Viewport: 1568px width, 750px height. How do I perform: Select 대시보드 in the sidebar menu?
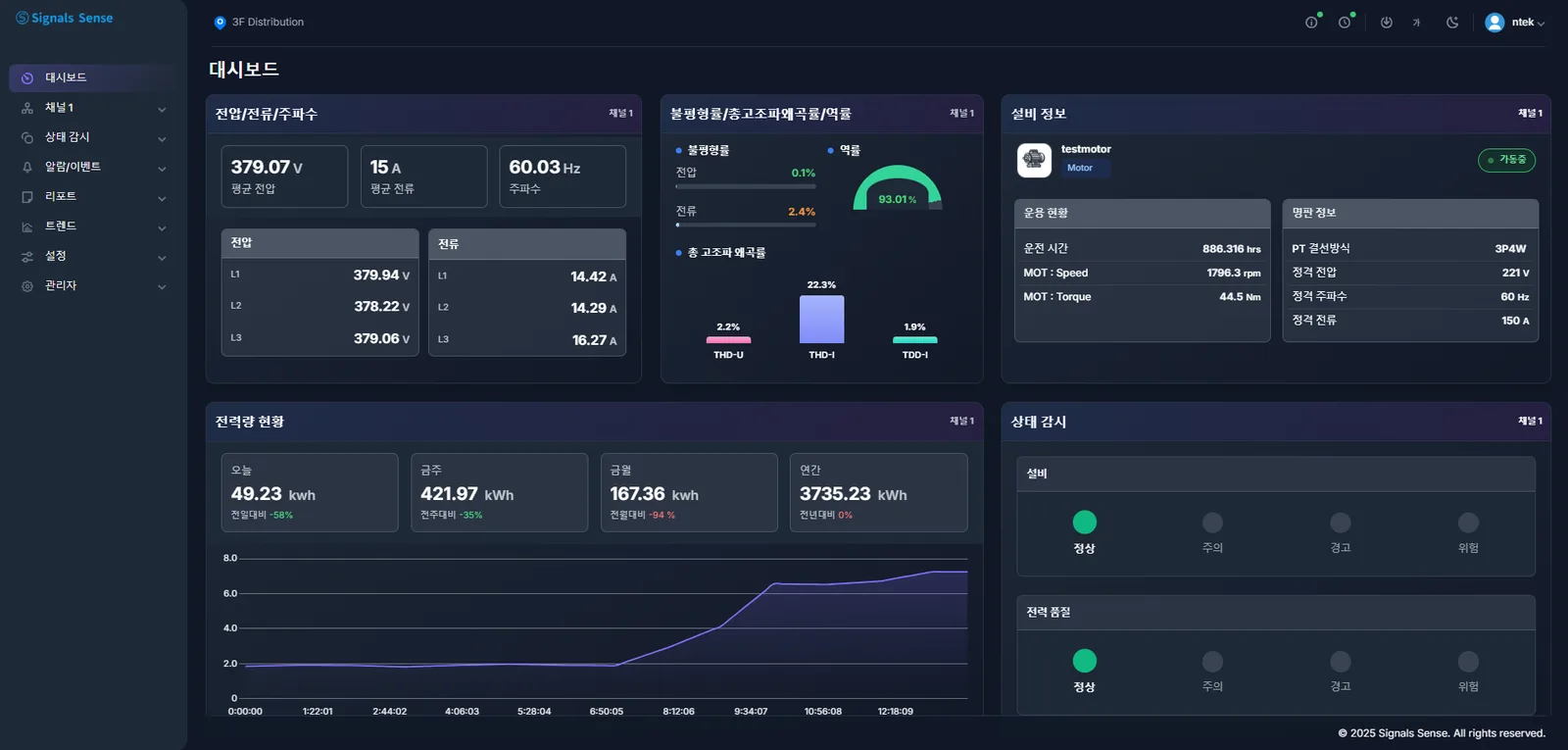pos(93,77)
